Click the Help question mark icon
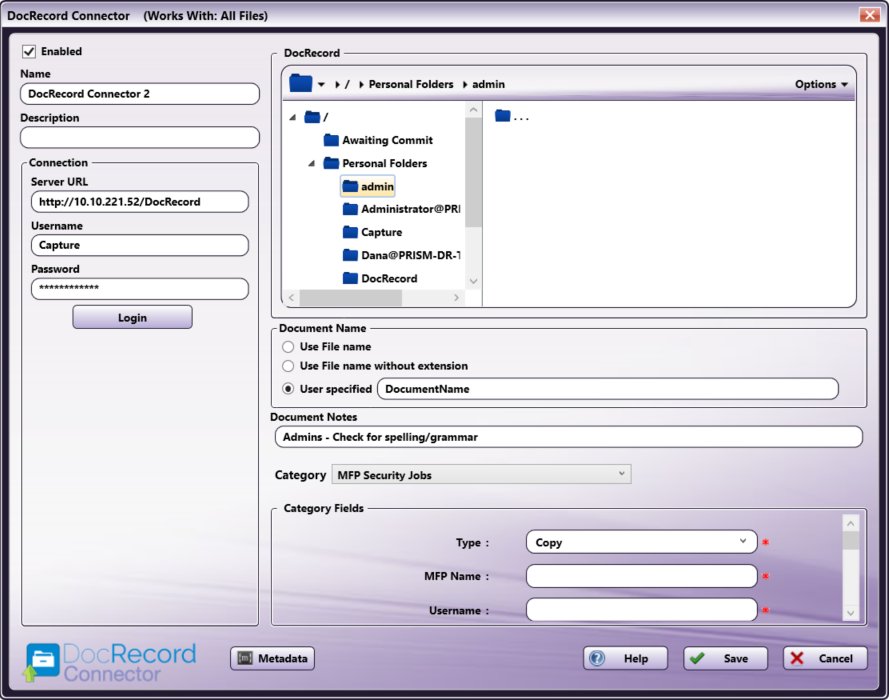The image size is (889, 700). pyautogui.click(x=597, y=658)
